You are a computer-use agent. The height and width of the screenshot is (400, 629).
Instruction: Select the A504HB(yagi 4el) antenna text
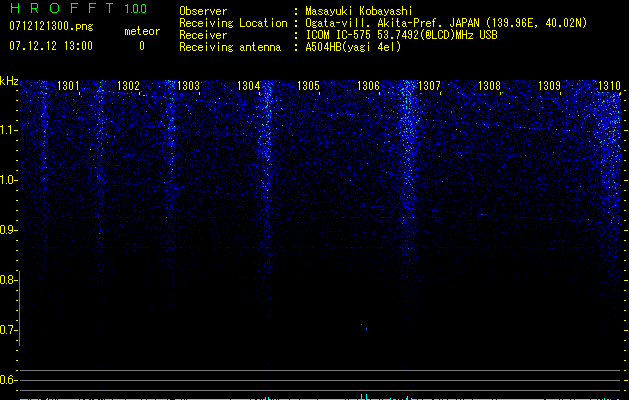(353, 47)
